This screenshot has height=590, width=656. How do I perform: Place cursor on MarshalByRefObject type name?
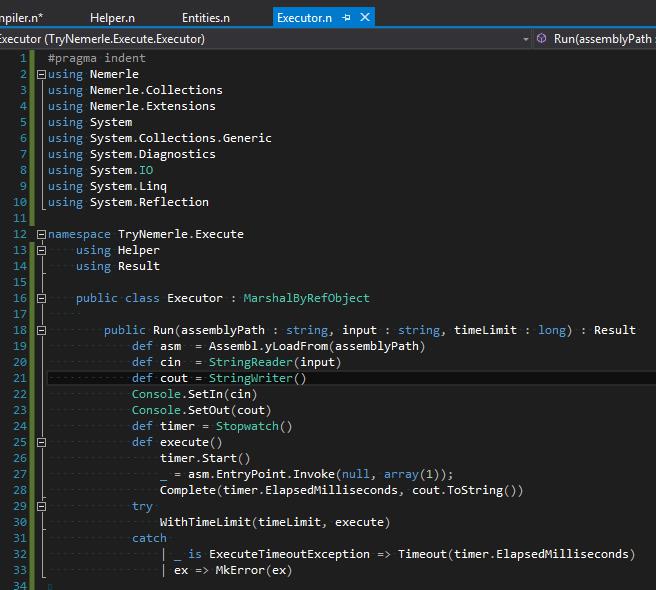(306, 298)
